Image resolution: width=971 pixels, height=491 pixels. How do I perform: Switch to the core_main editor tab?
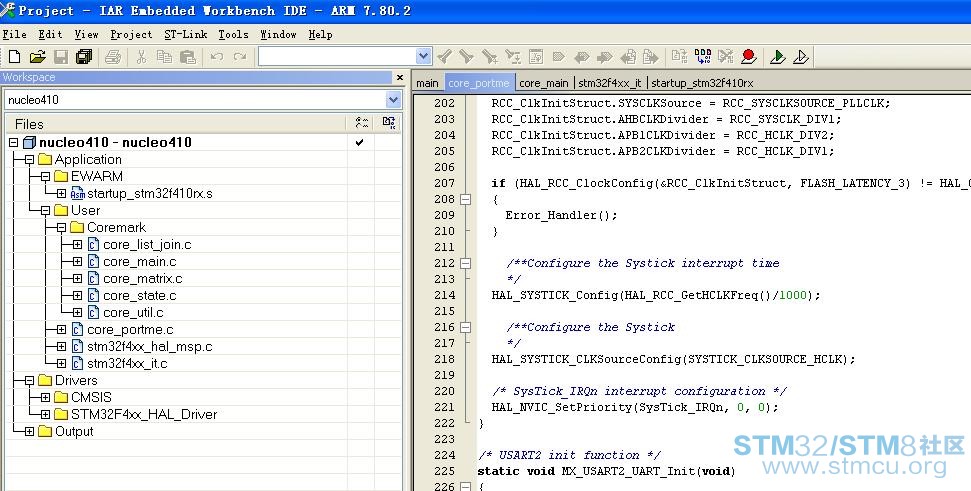pyautogui.click(x=543, y=83)
